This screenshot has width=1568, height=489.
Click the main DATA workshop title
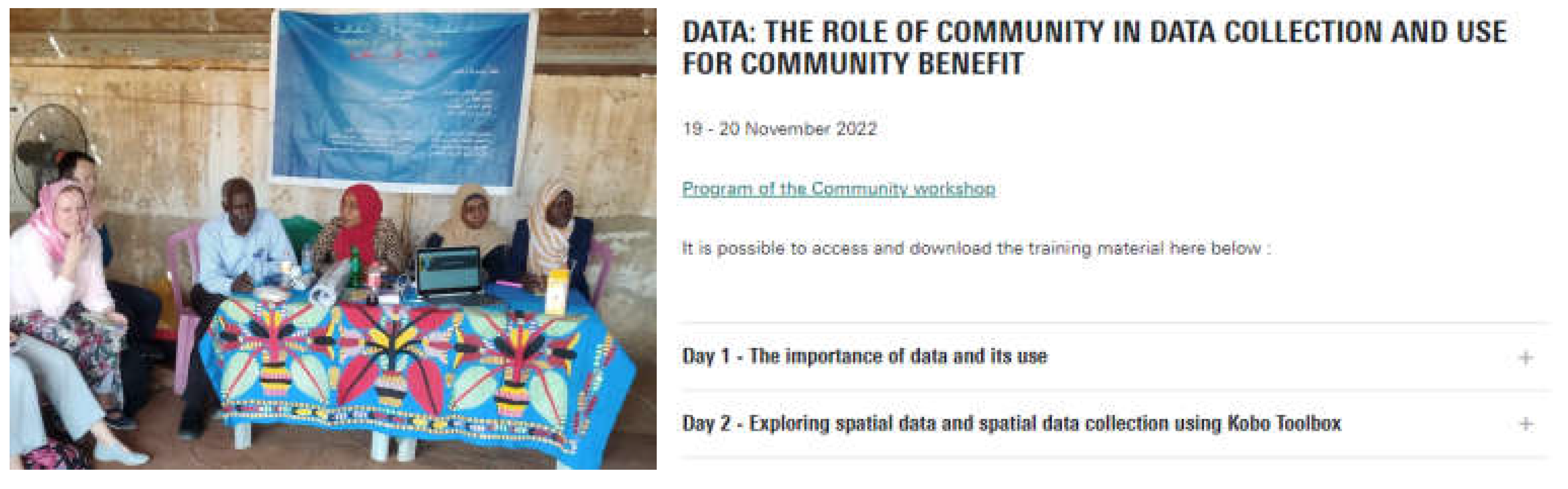click(1094, 48)
